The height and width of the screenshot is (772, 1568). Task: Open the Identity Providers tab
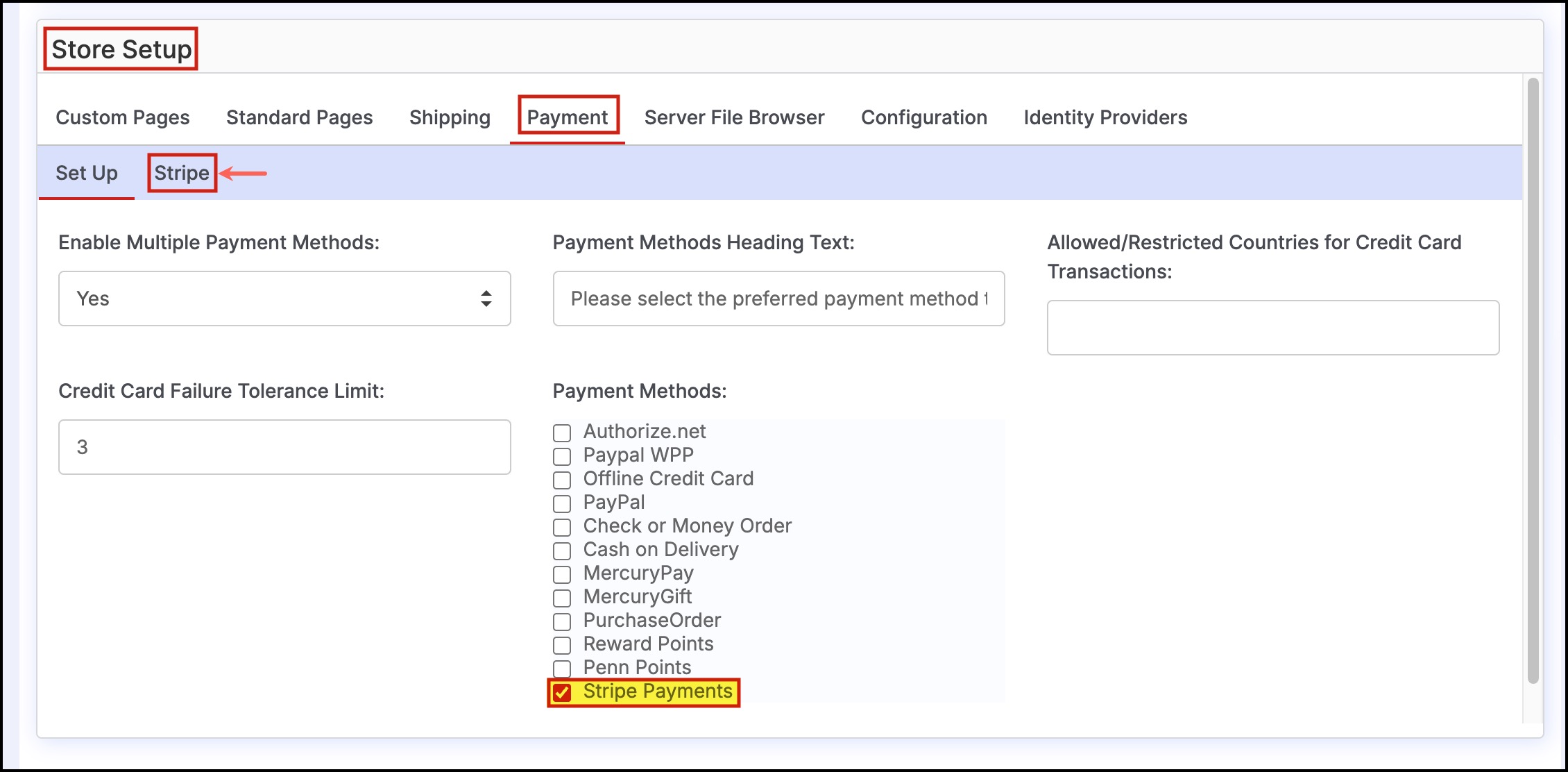click(1105, 117)
